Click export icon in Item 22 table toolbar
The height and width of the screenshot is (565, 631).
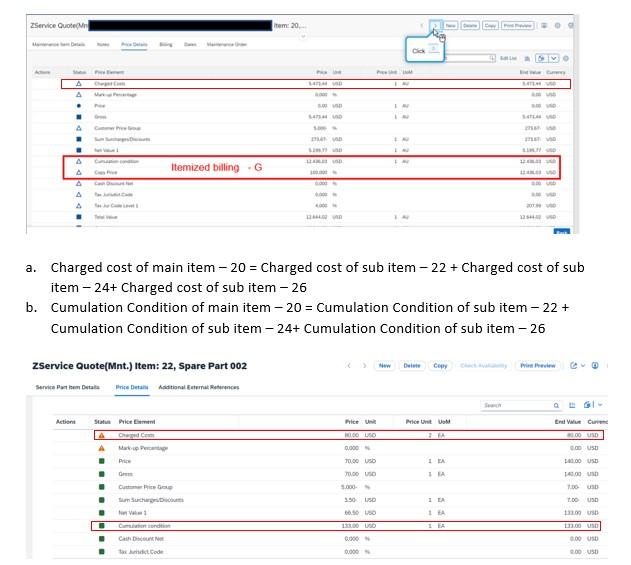pos(588,405)
